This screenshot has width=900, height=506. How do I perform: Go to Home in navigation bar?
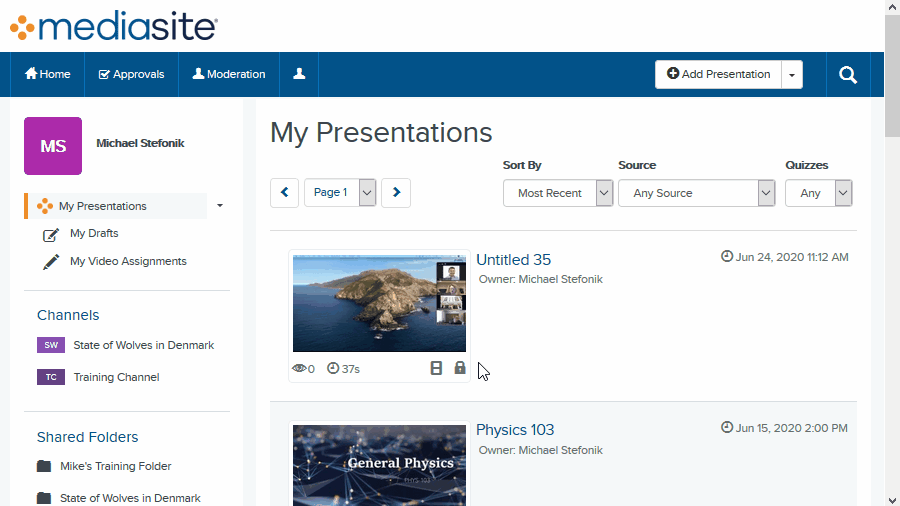[48, 74]
